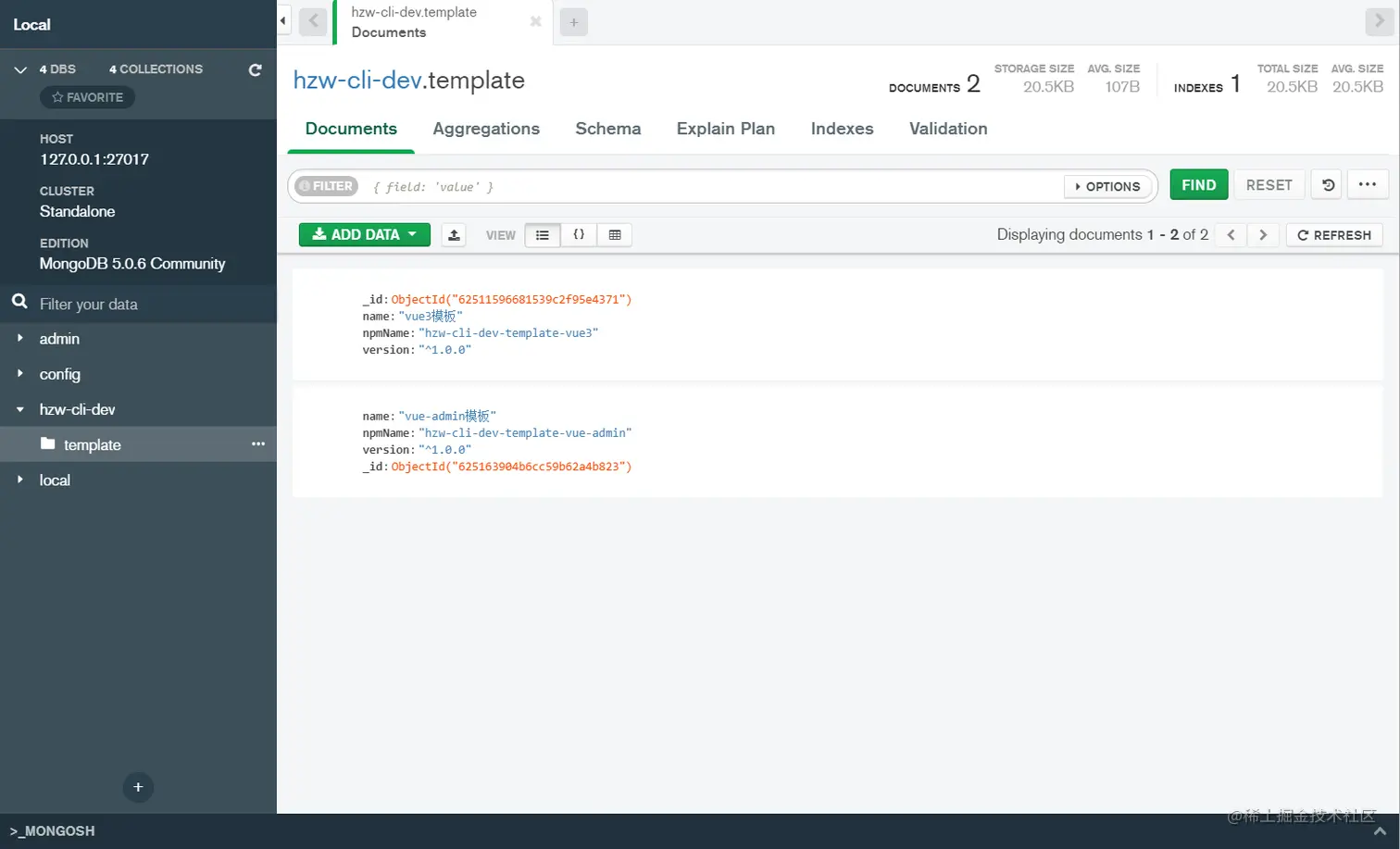Expand the config database
The height and width of the screenshot is (849, 1400).
[20, 374]
